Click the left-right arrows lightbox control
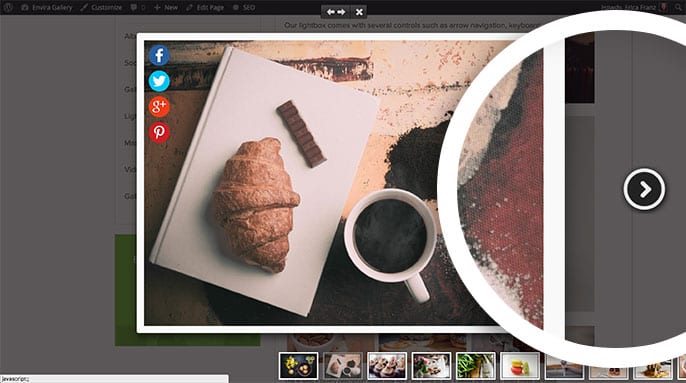The height and width of the screenshot is (383, 686). pyautogui.click(x=336, y=12)
